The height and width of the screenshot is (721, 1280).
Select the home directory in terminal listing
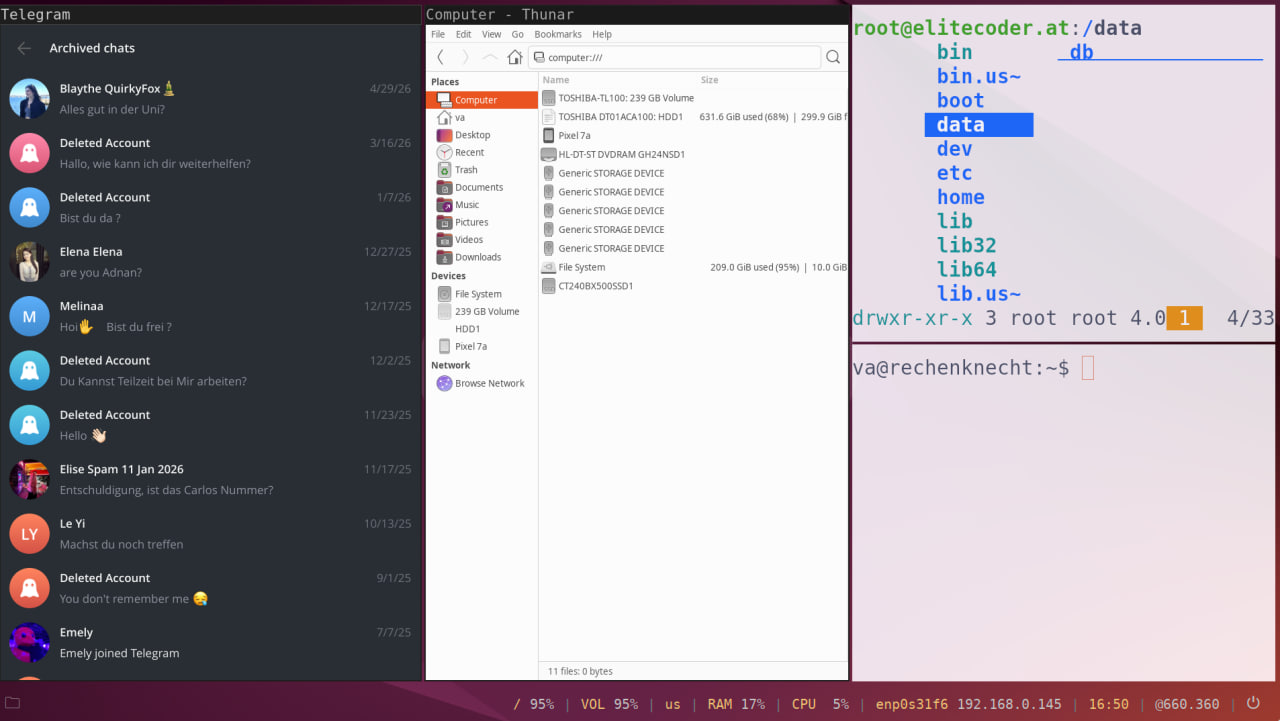coord(961,197)
